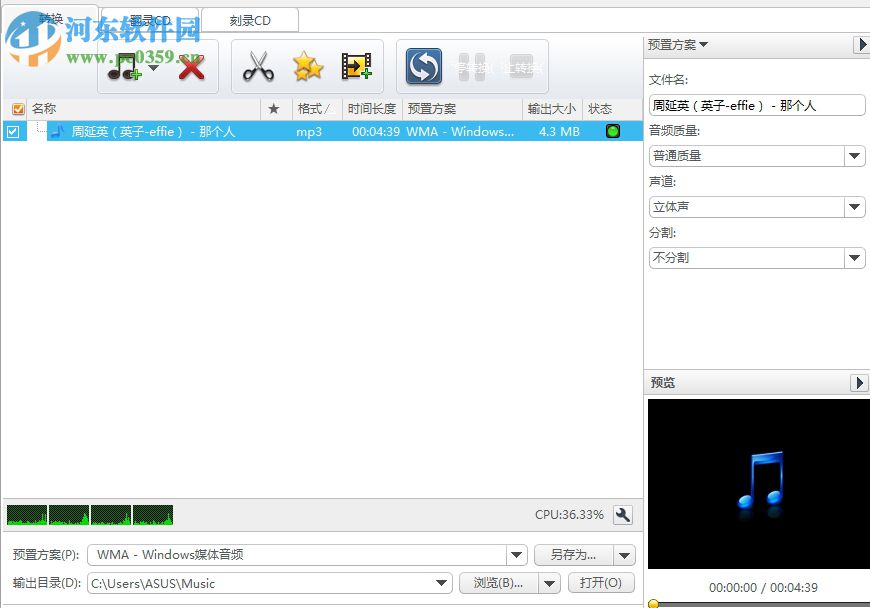Screen dimensions: 870x608
Task: Click the video export toolbar icon
Action: (x=356, y=67)
